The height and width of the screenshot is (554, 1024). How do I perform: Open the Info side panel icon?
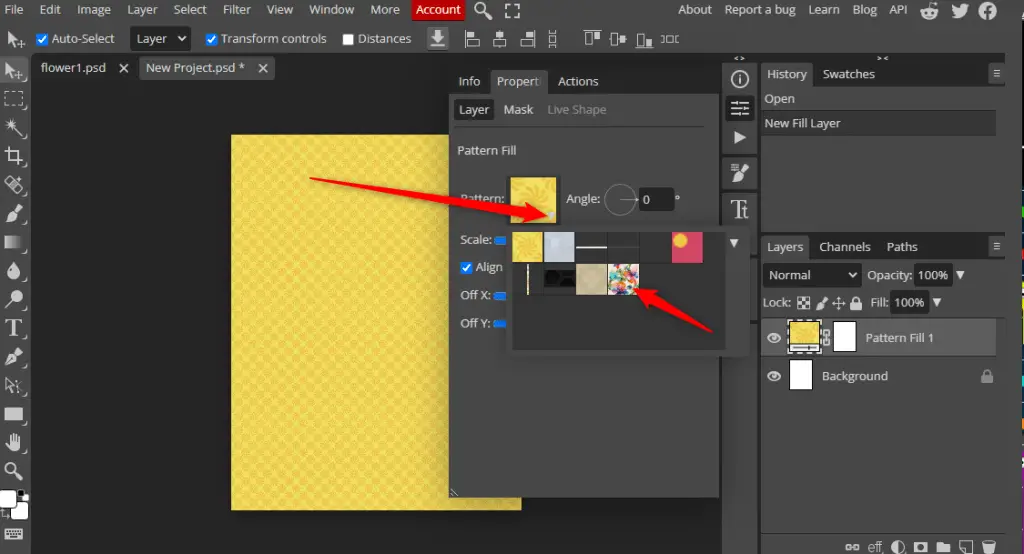tap(739, 79)
